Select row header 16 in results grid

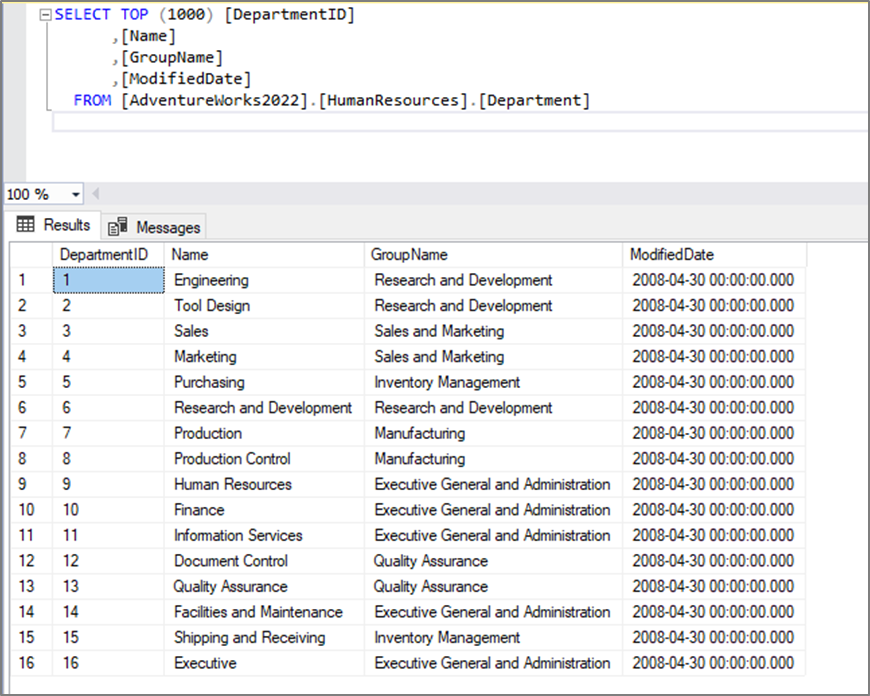pyautogui.click(x=32, y=663)
